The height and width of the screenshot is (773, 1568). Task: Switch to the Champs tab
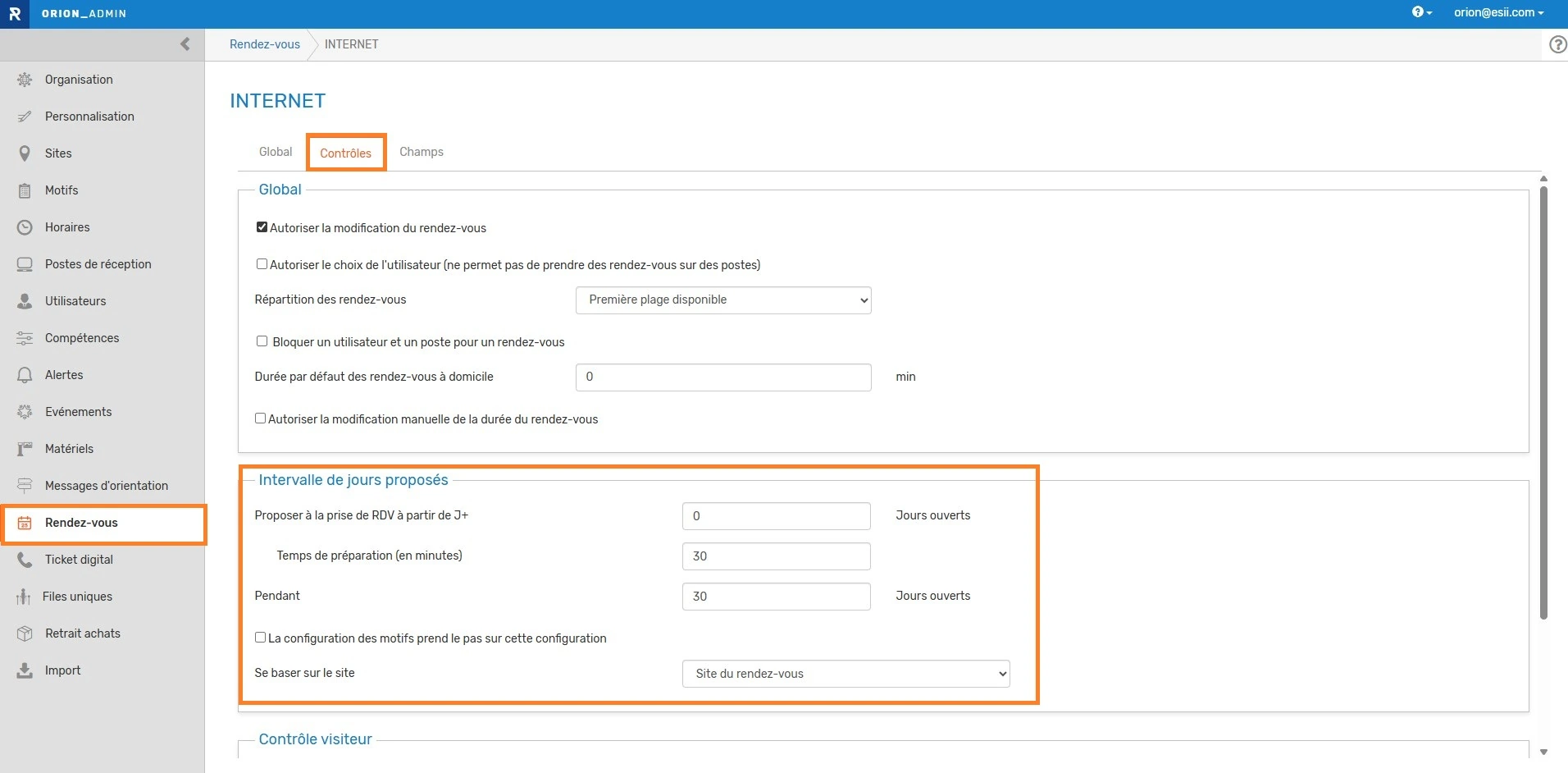pyautogui.click(x=421, y=152)
